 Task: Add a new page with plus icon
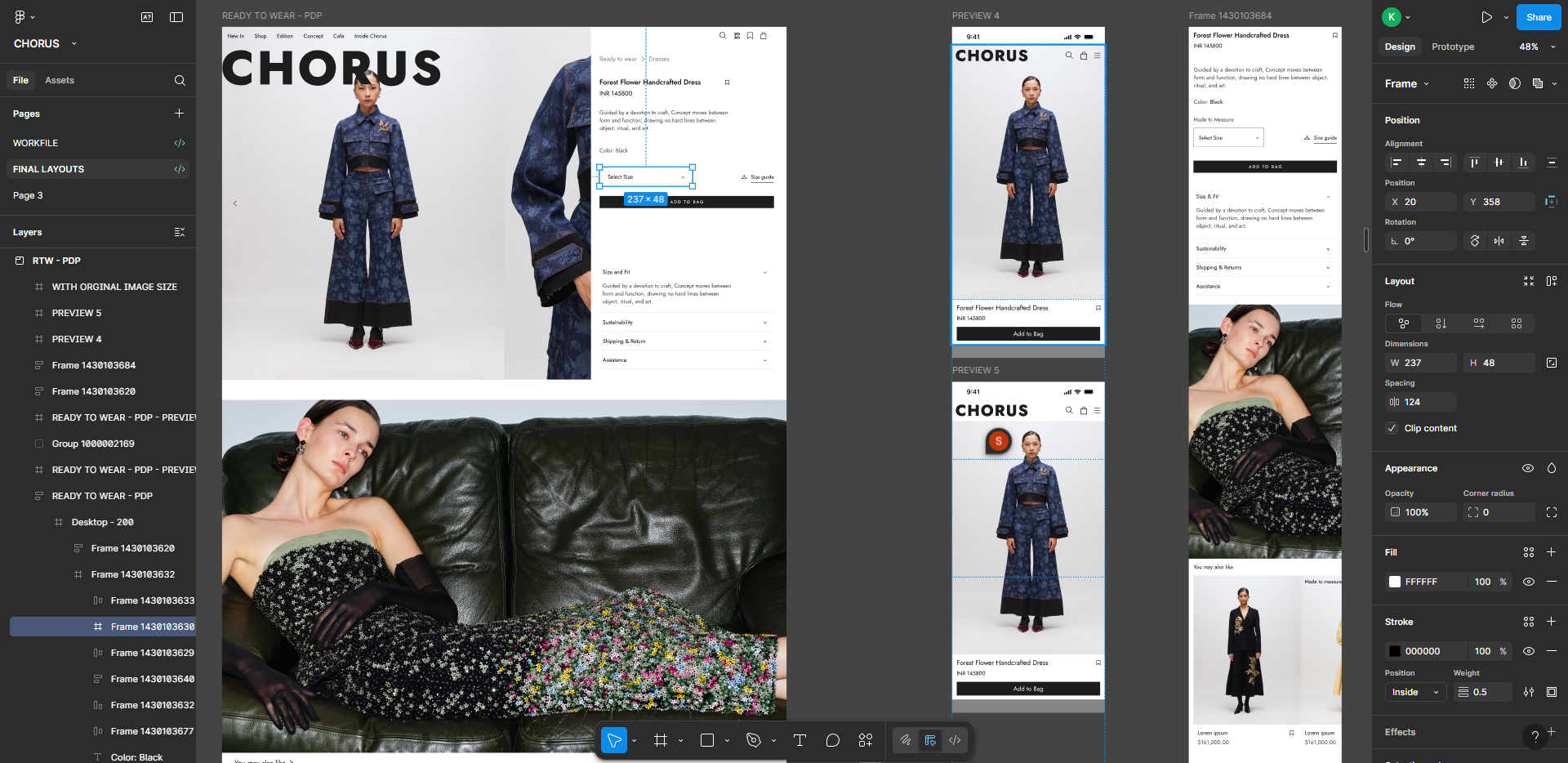[179, 114]
